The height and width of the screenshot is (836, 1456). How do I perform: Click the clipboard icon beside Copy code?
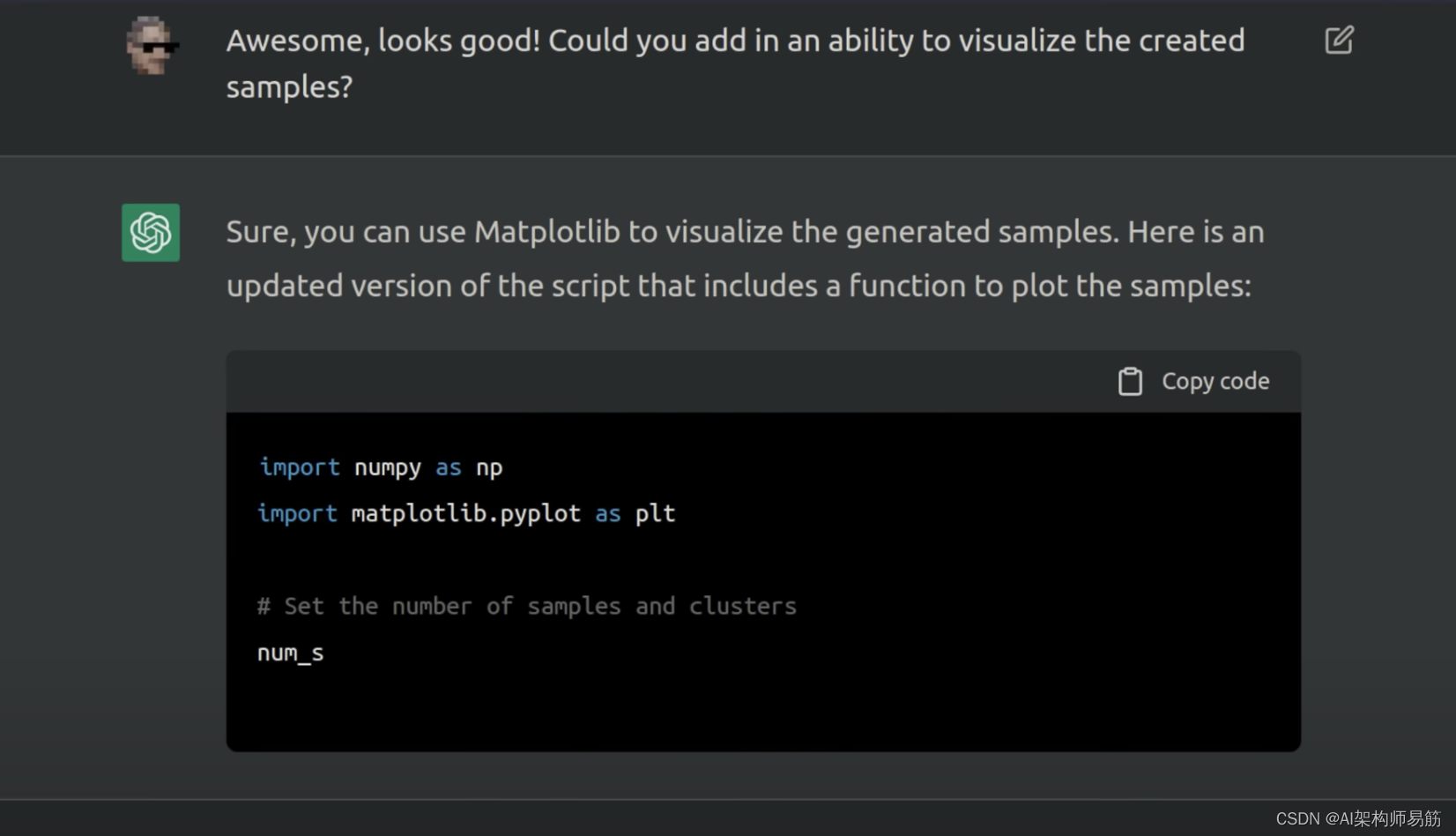[1130, 382]
